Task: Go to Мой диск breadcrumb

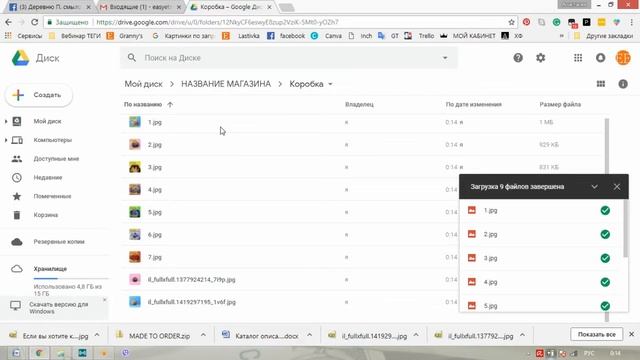Action: [x=143, y=84]
